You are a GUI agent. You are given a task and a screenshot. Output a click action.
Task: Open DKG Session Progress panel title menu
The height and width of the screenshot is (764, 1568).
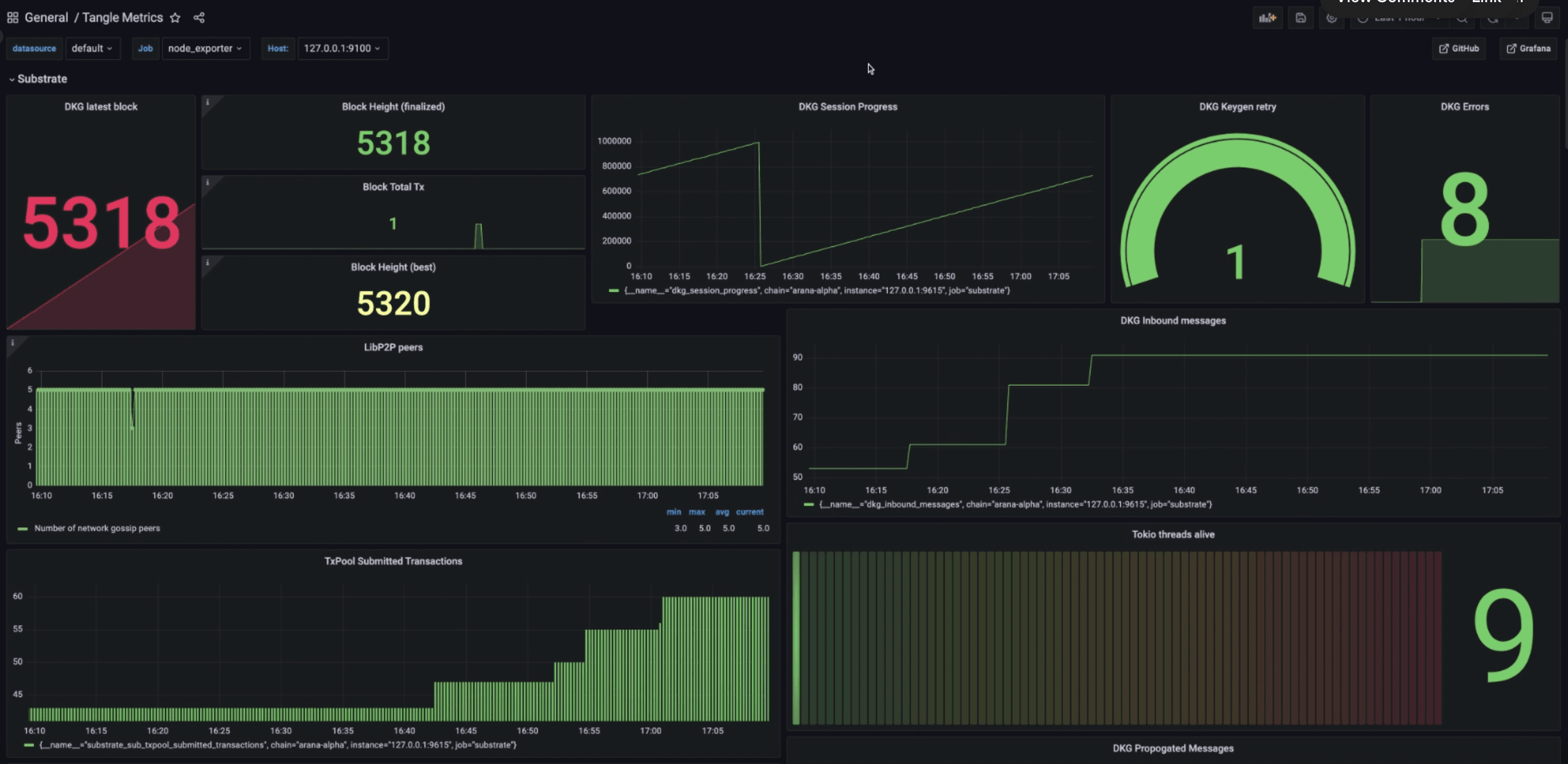(x=848, y=106)
